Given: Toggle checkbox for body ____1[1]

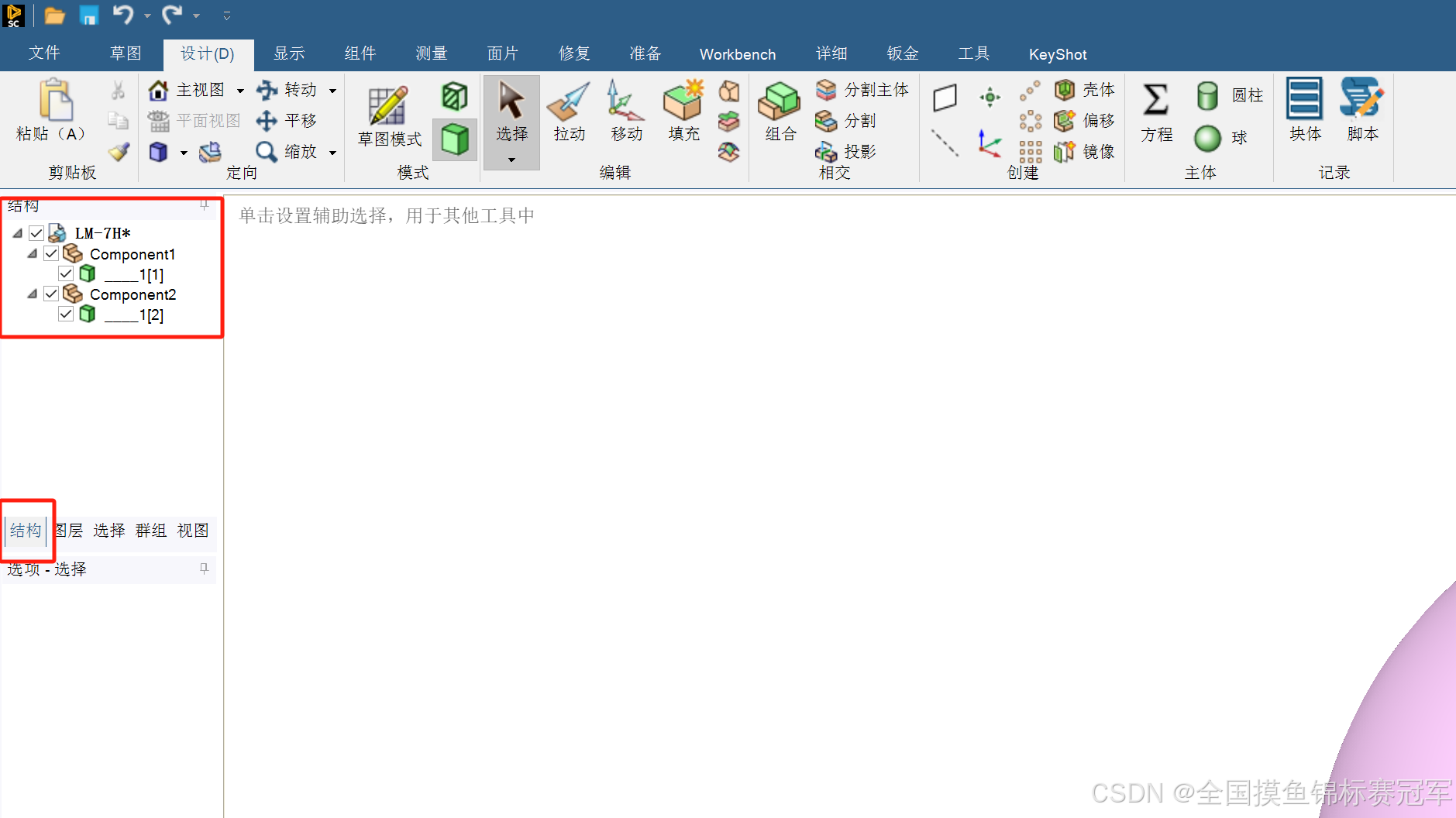Looking at the screenshot, I should pyautogui.click(x=66, y=273).
